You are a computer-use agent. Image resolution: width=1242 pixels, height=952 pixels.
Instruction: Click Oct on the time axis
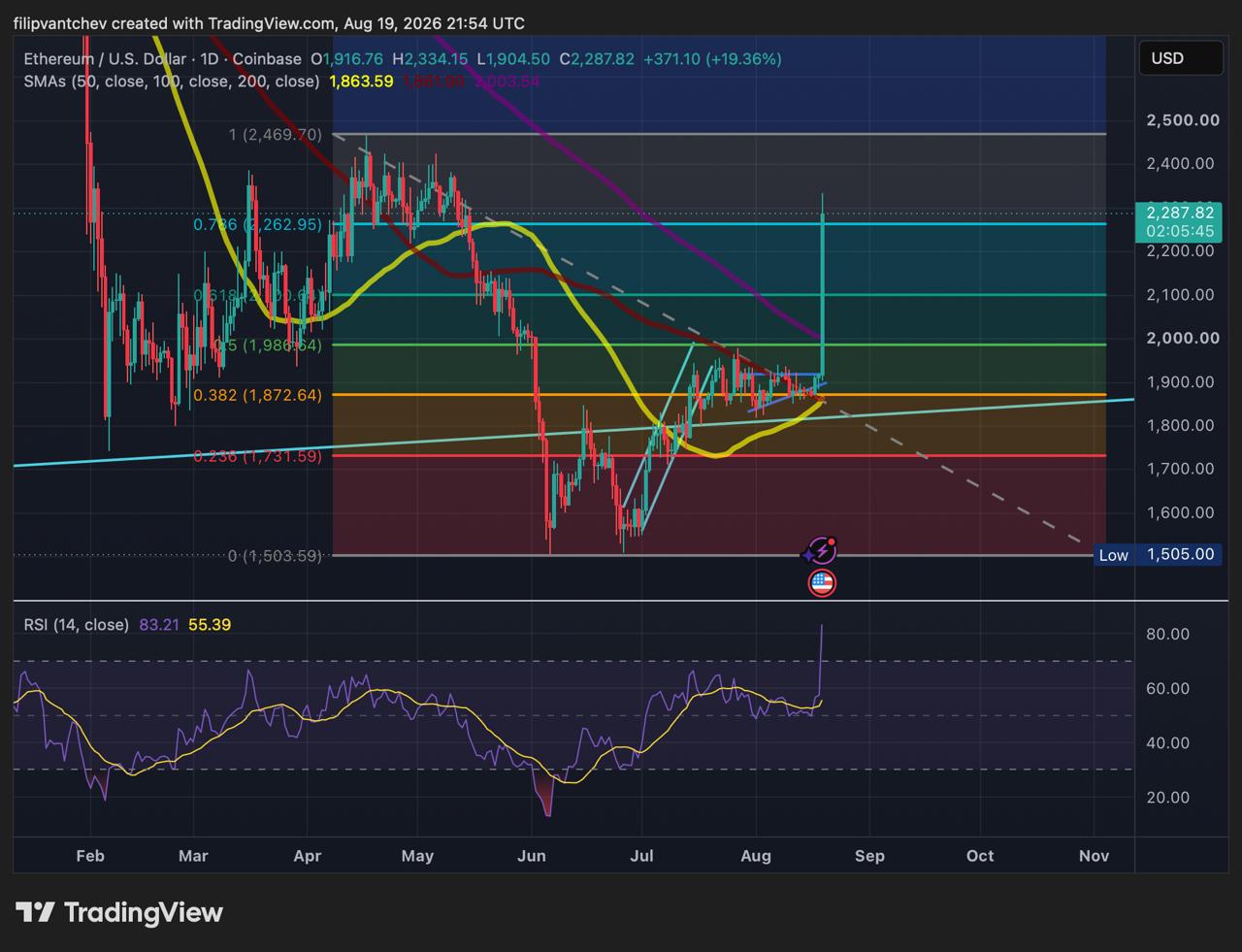click(x=980, y=856)
